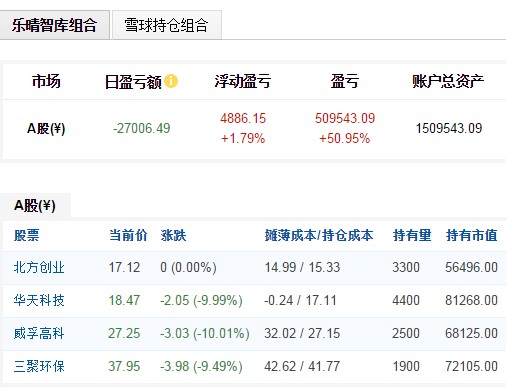This screenshot has width=506, height=388.
Task: Click the 盈亏 value 509543.09
Action: [345, 118]
